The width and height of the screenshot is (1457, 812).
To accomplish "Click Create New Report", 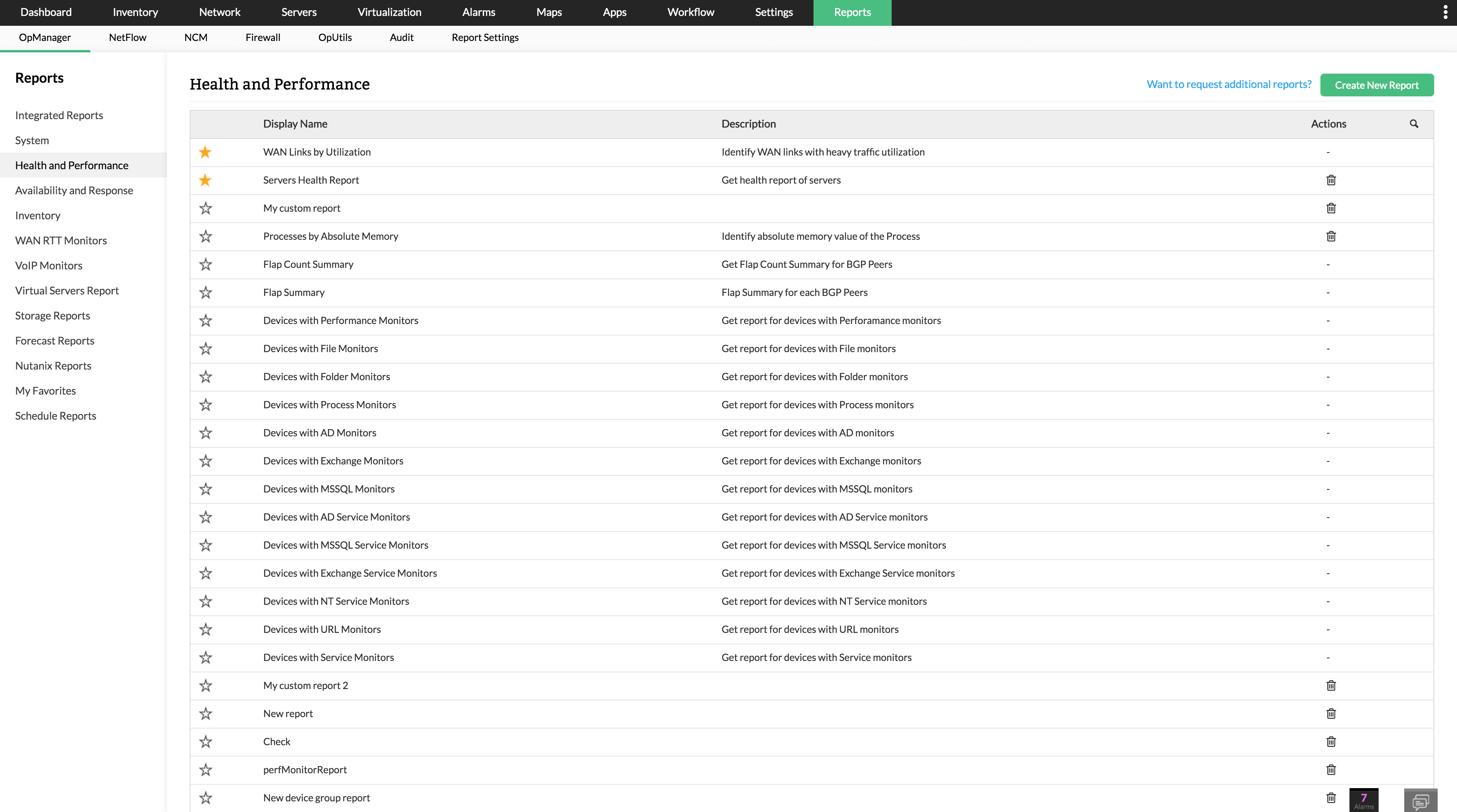I will pos(1377,85).
